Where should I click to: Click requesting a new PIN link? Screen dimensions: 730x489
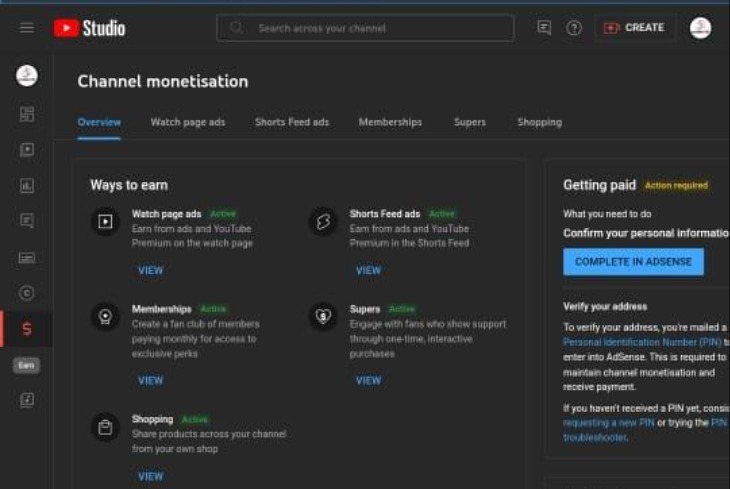[609, 423]
